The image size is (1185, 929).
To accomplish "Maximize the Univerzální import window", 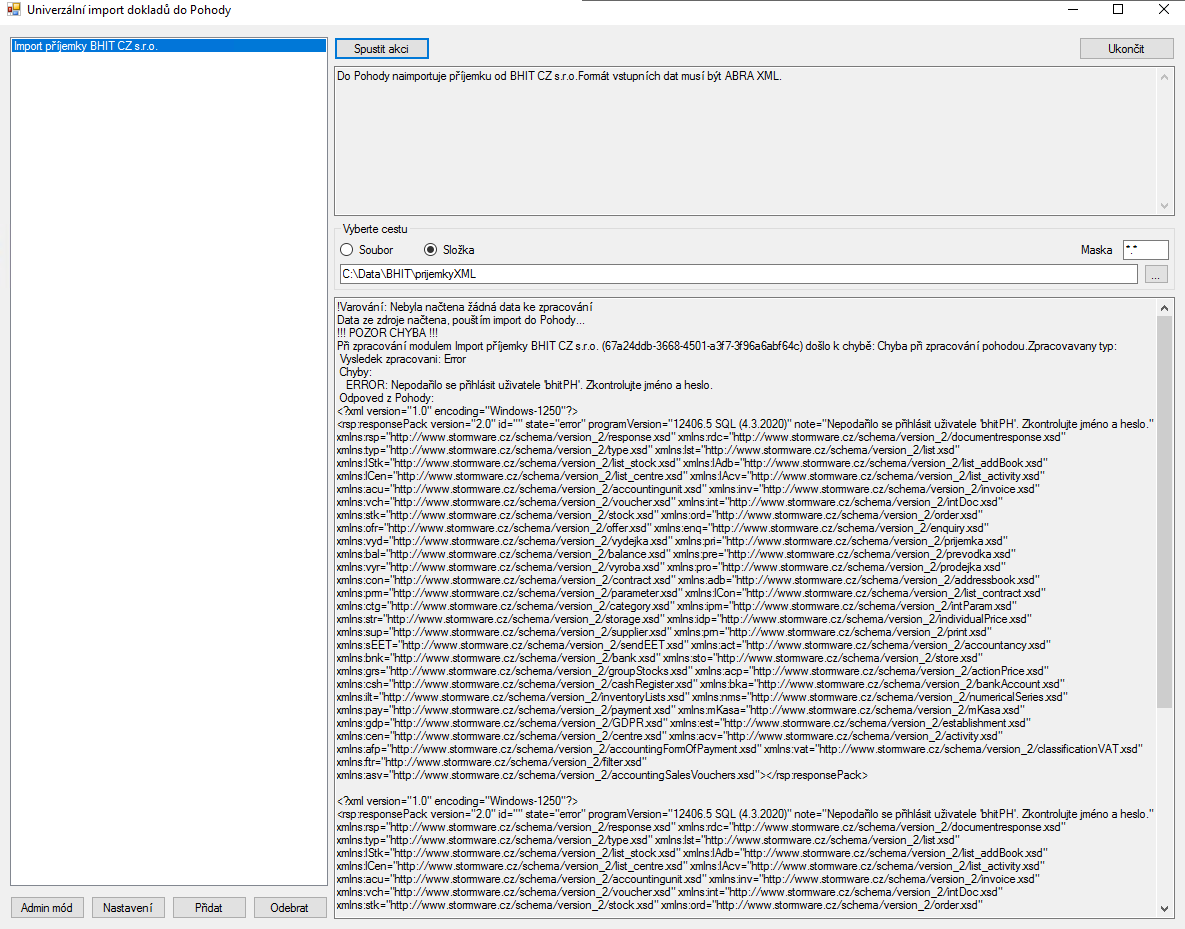I will tap(1118, 10).
